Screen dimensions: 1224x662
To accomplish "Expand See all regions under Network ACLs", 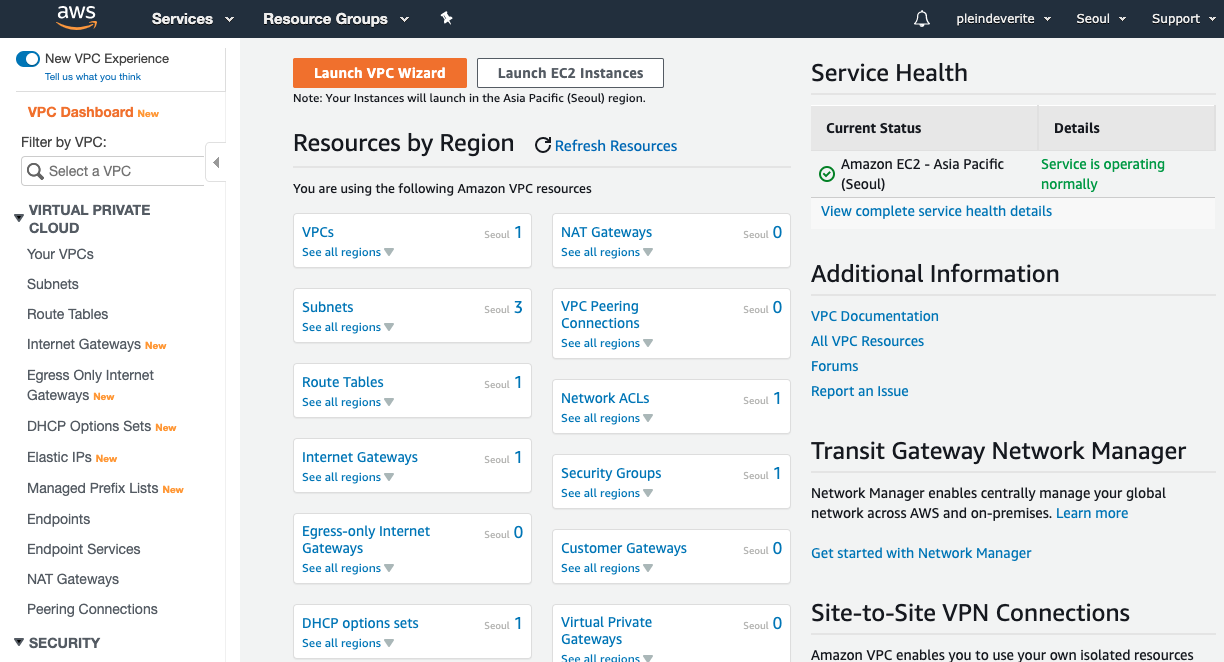I will coord(607,418).
